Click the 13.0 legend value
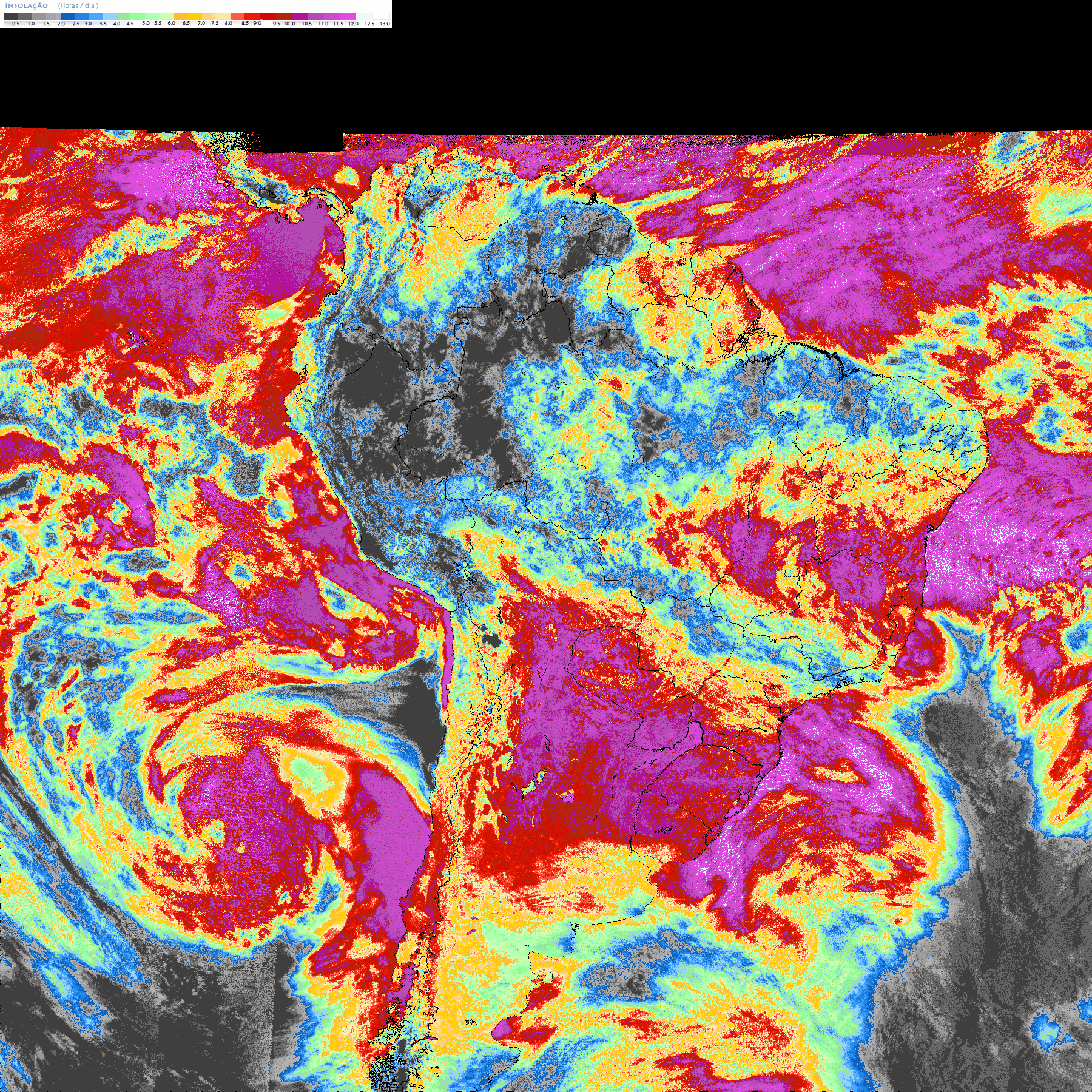1092x1092 pixels. (385, 24)
